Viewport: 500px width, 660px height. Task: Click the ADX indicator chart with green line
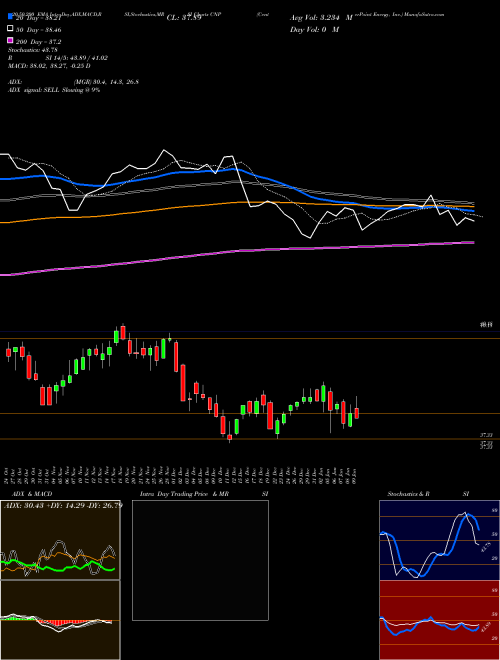(x=60, y=540)
